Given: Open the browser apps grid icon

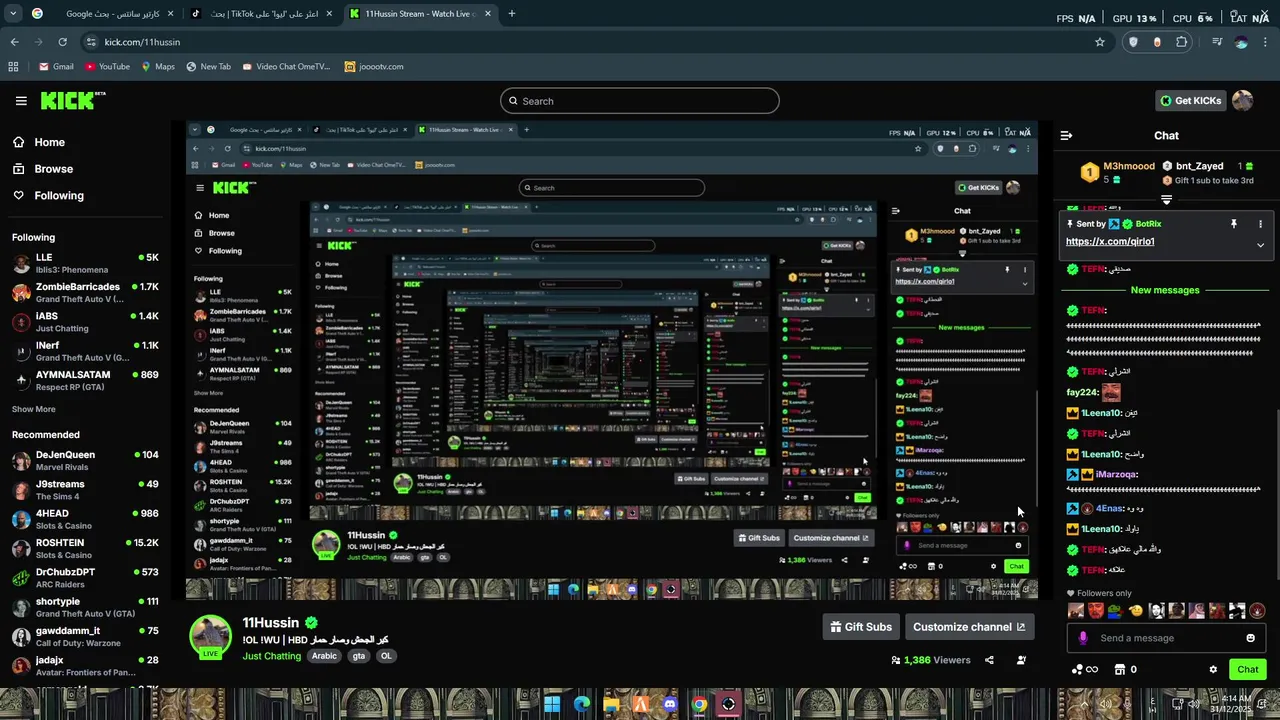Looking at the screenshot, I should (x=13, y=67).
